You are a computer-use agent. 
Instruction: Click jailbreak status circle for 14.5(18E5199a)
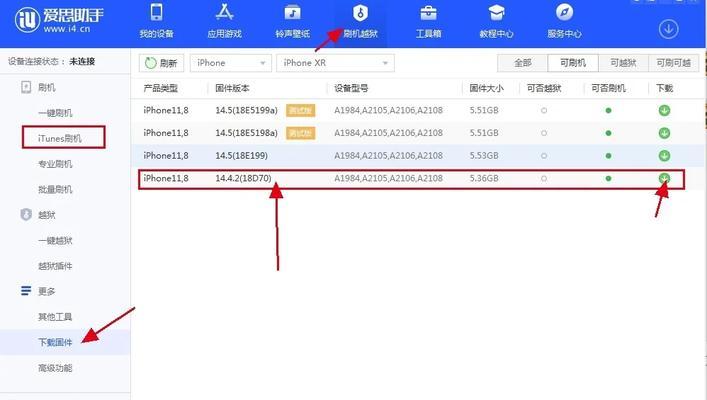(x=544, y=110)
